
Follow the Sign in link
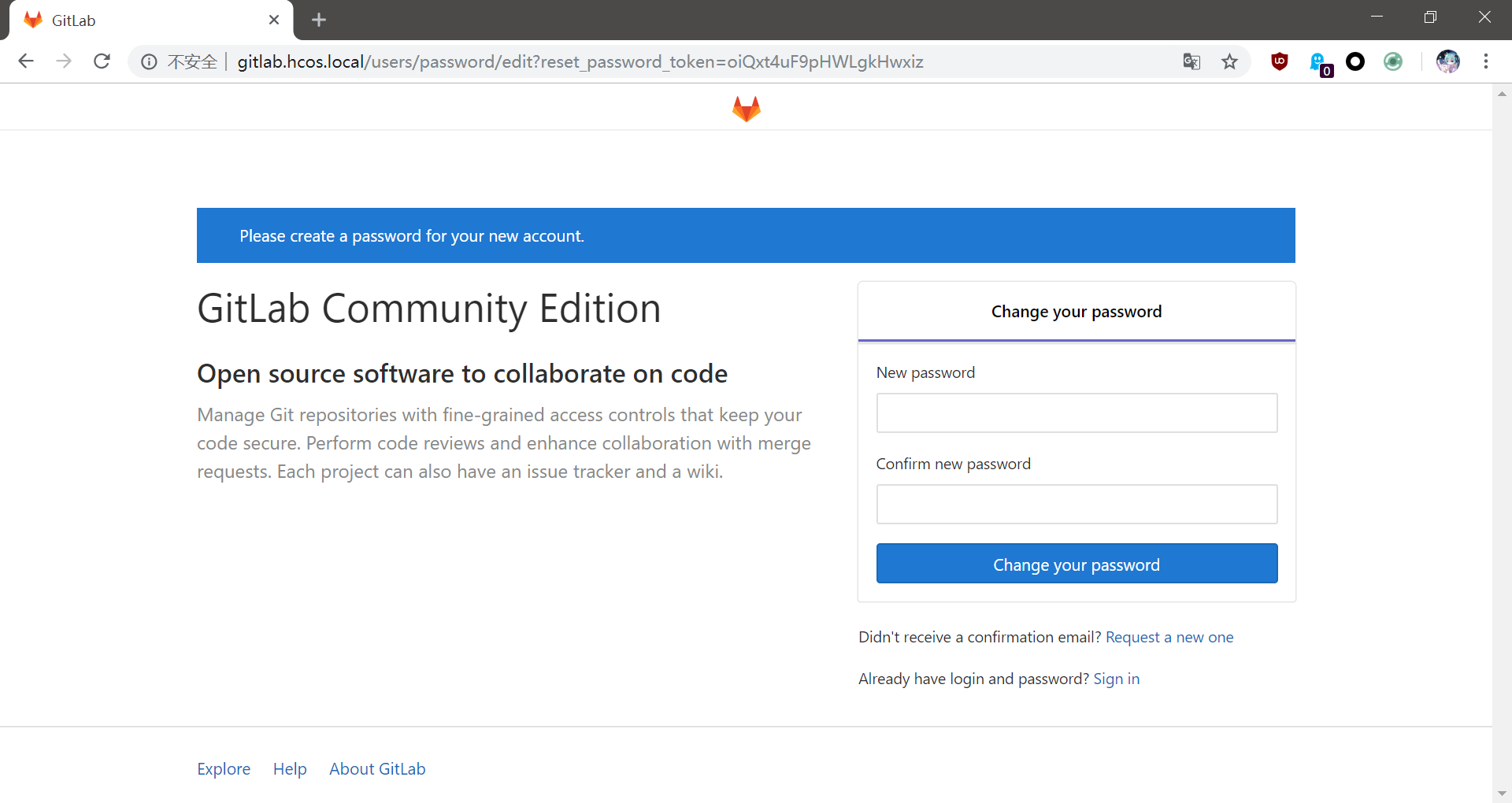pos(1116,679)
